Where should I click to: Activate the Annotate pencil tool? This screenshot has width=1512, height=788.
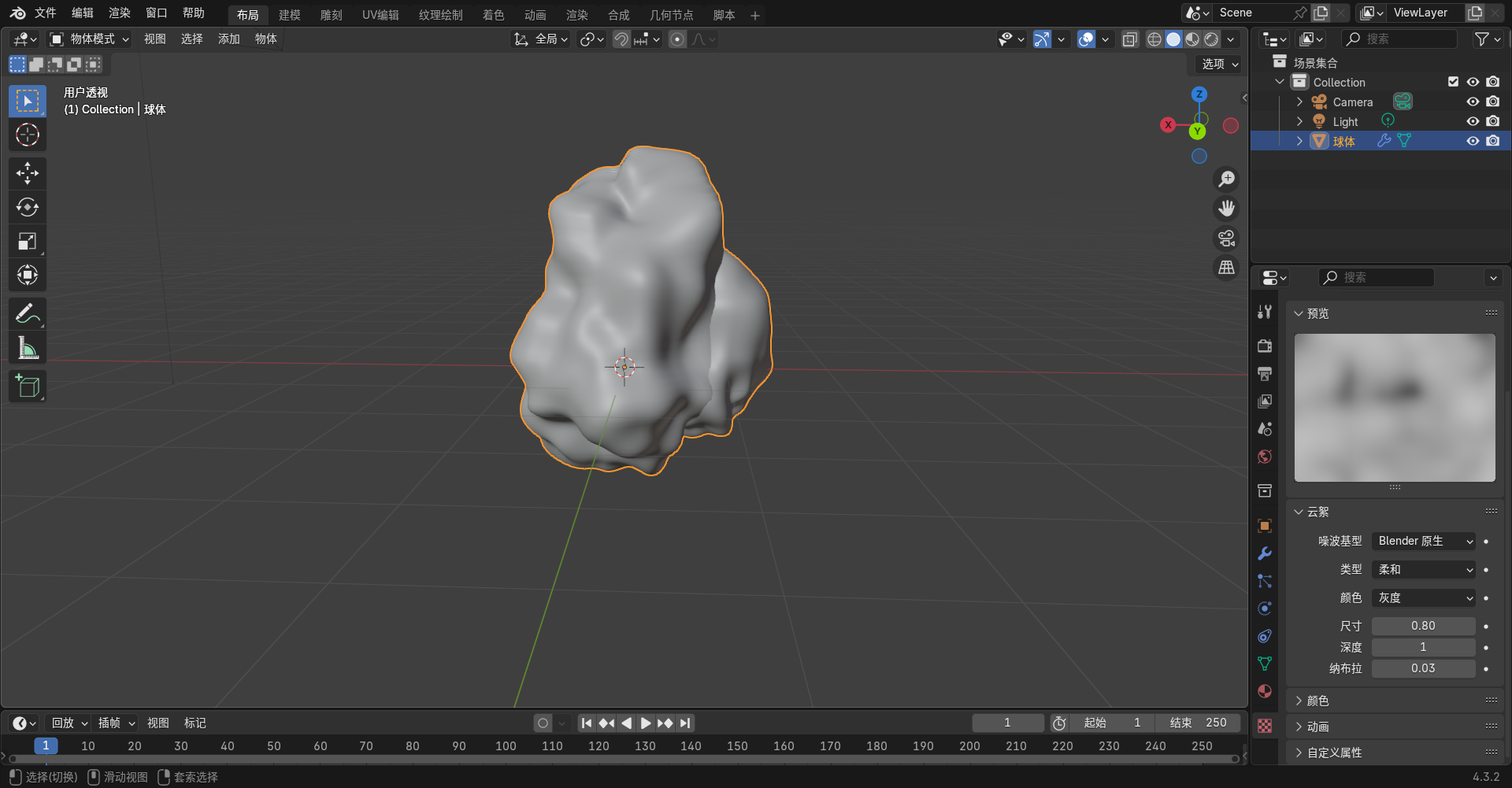(x=28, y=314)
